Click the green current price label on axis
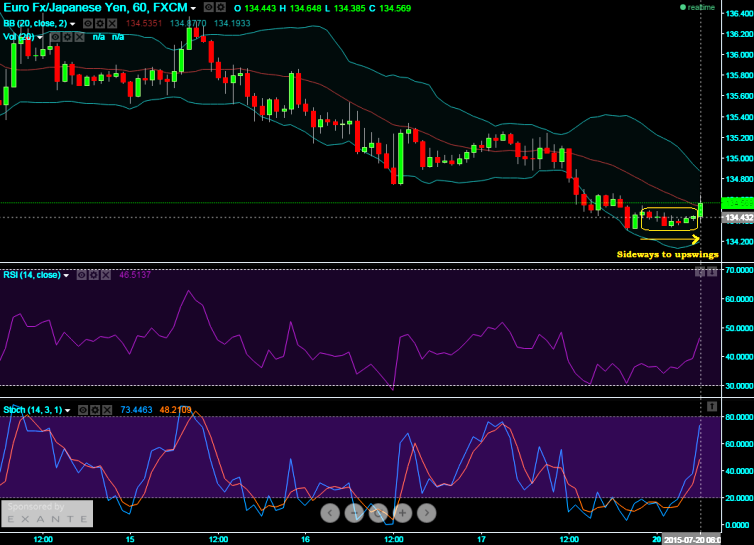Viewport: 754px width, 545px height. [x=738, y=203]
